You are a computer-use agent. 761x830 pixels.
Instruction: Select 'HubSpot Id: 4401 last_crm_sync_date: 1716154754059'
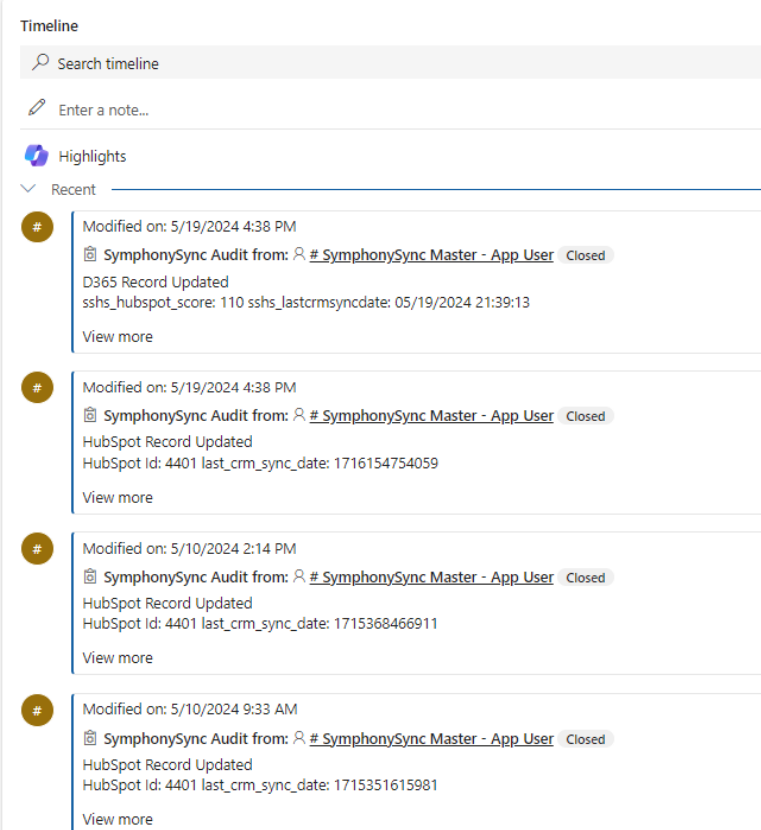coord(260,463)
